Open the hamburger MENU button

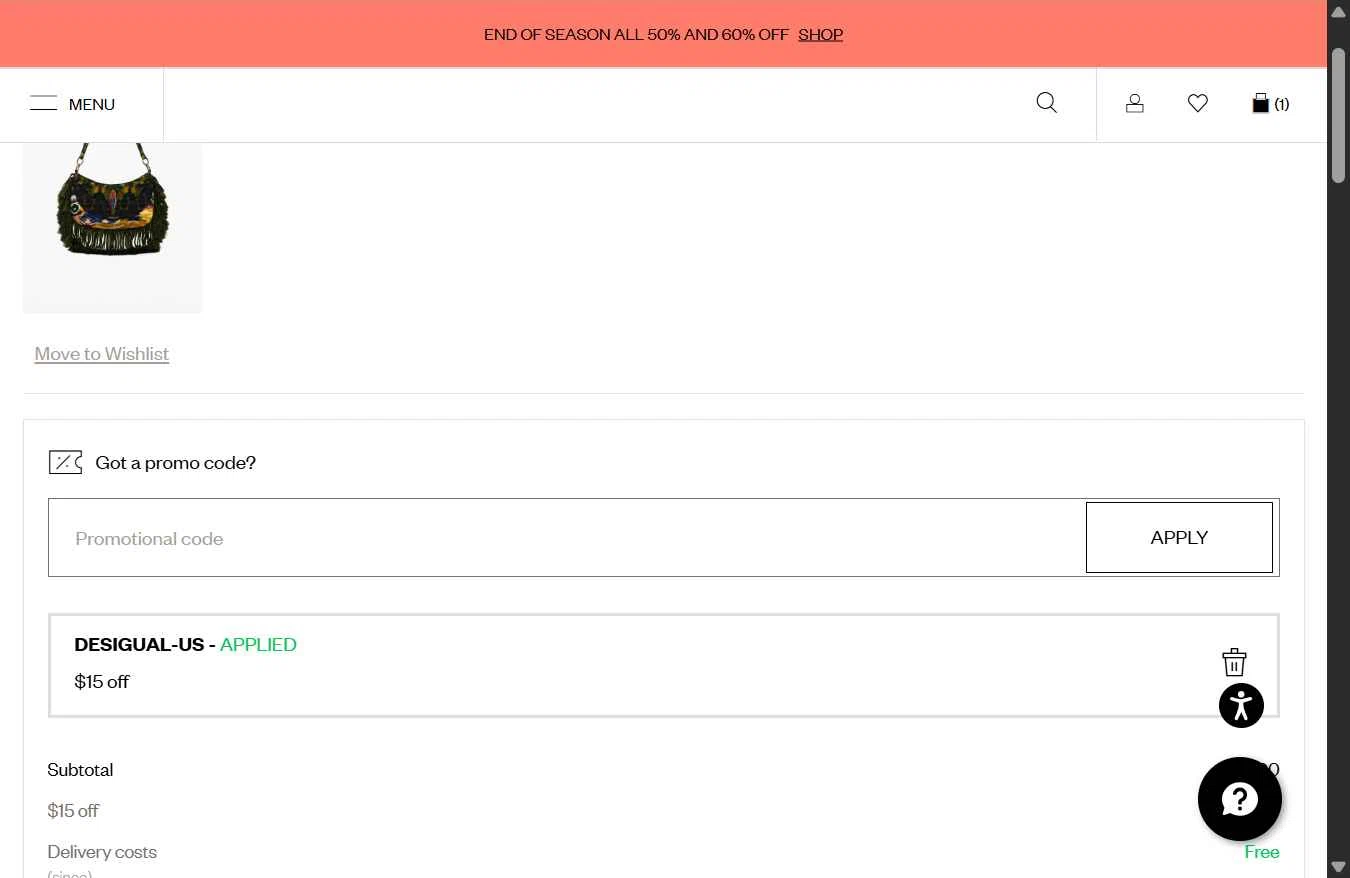point(72,104)
